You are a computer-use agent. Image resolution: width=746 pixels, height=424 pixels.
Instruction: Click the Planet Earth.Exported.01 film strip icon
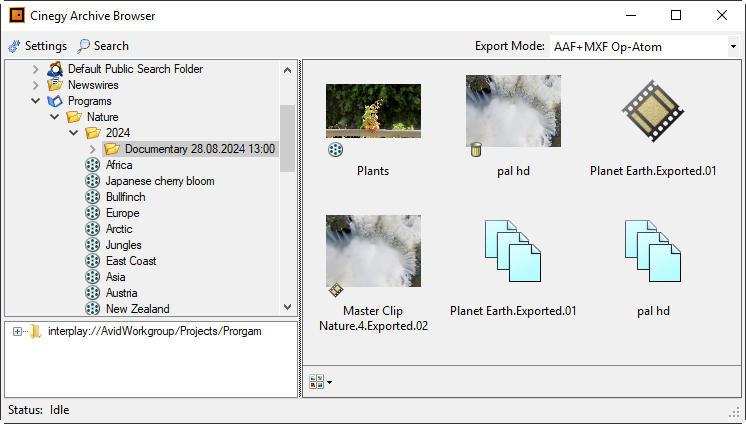[653, 111]
